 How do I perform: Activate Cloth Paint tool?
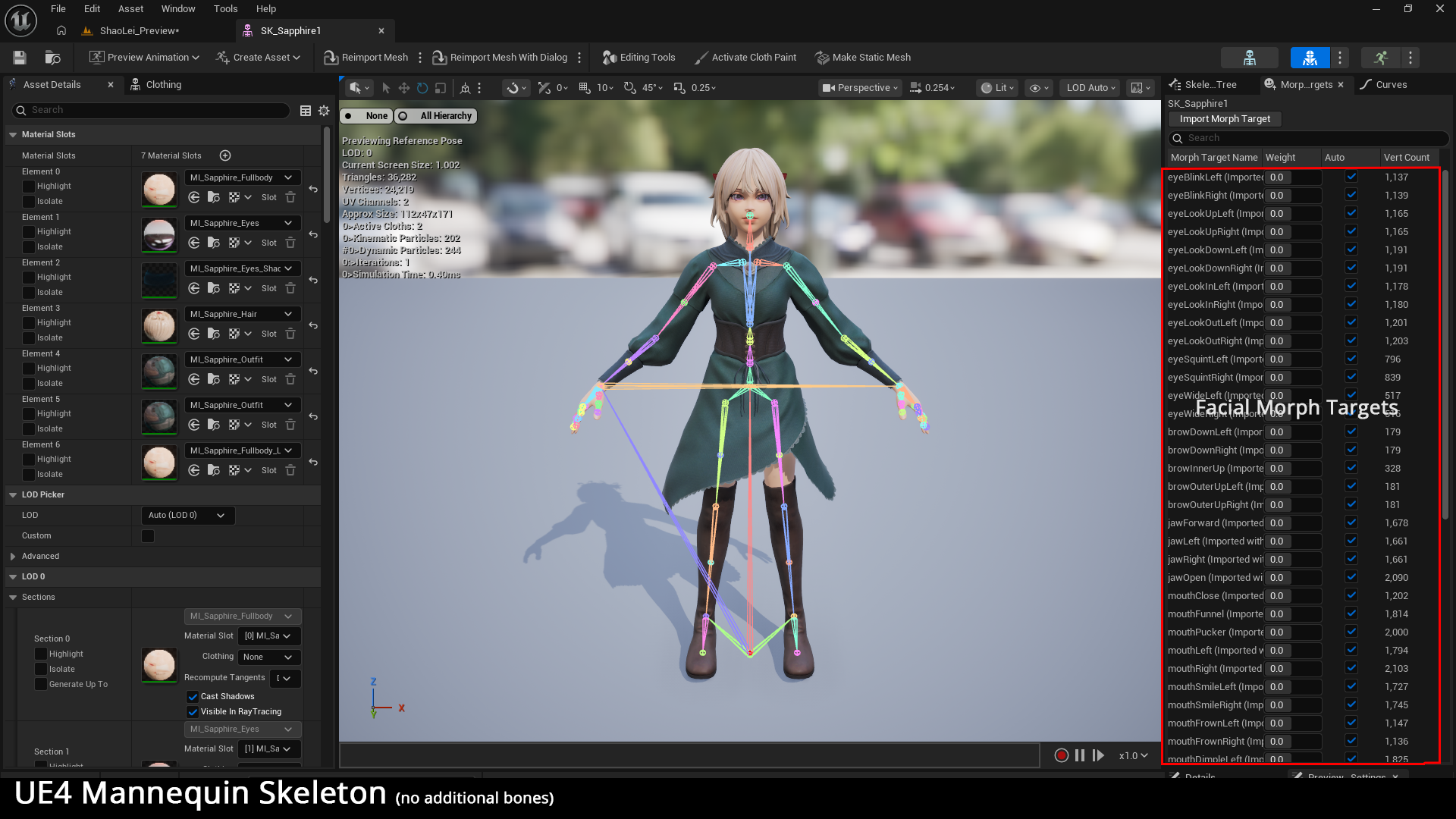pos(745,58)
